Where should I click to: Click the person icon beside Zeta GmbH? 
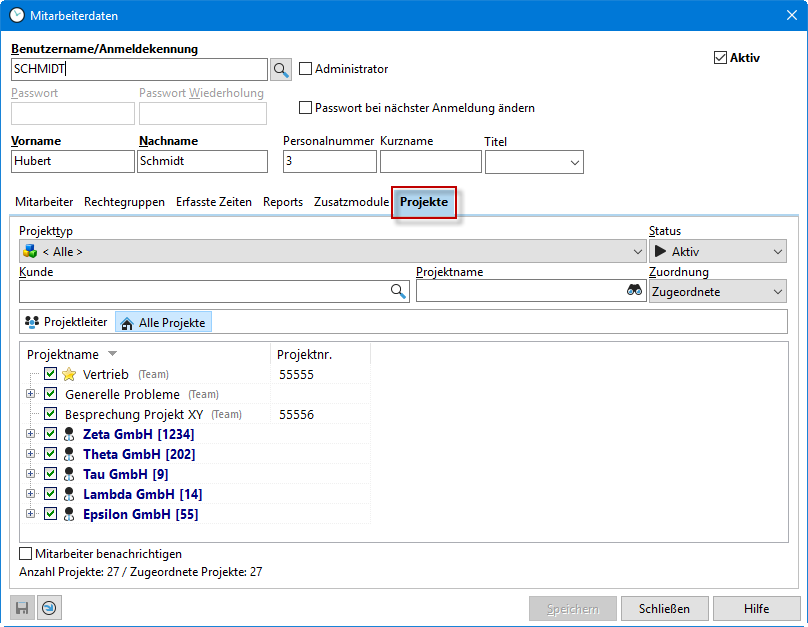tap(69, 434)
